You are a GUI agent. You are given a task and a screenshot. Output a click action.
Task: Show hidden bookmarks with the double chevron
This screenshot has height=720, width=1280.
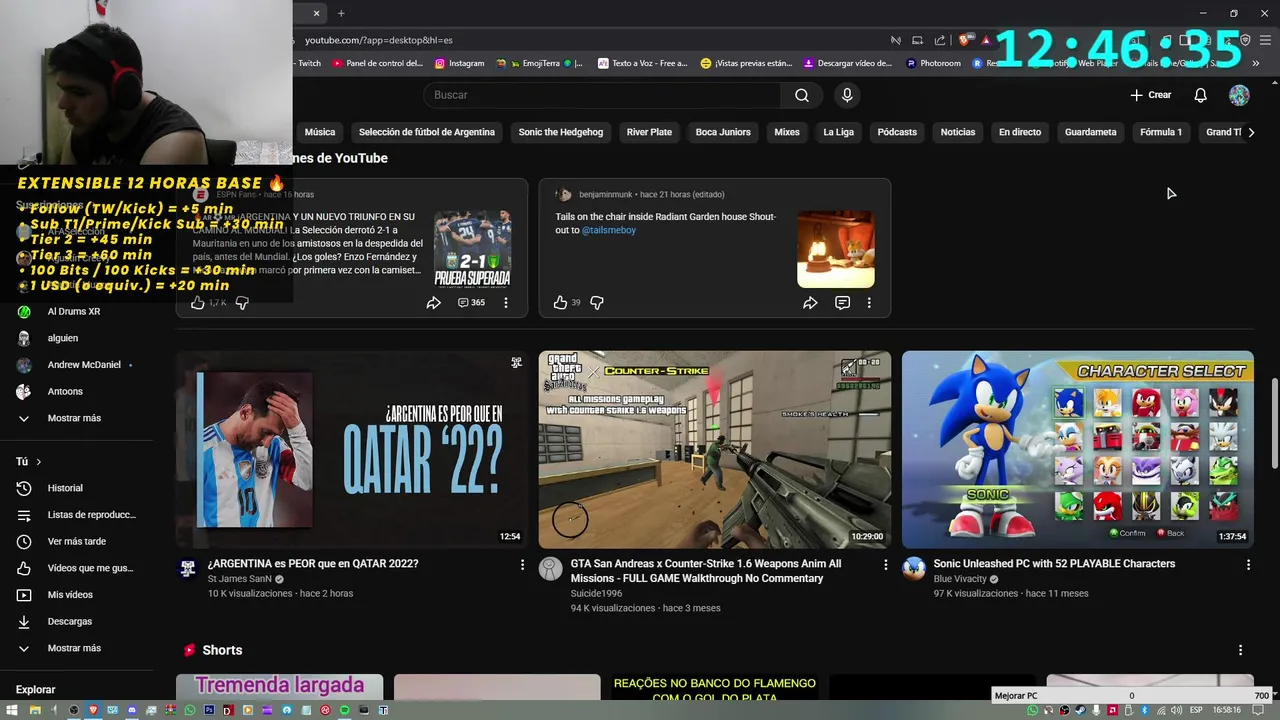[1256, 63]
